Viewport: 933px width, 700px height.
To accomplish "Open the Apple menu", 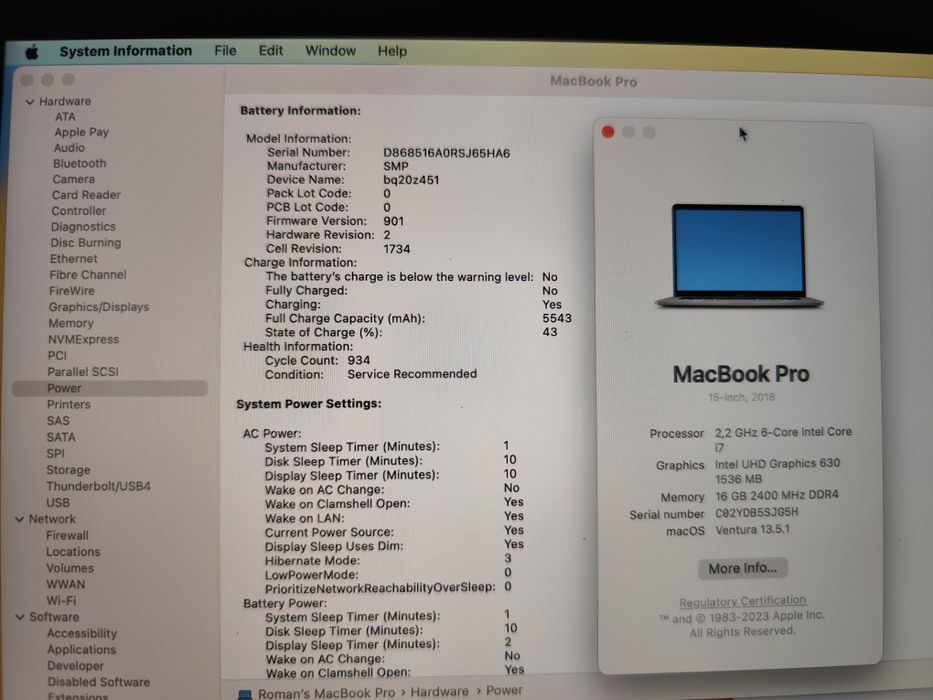I will [32, 52].
